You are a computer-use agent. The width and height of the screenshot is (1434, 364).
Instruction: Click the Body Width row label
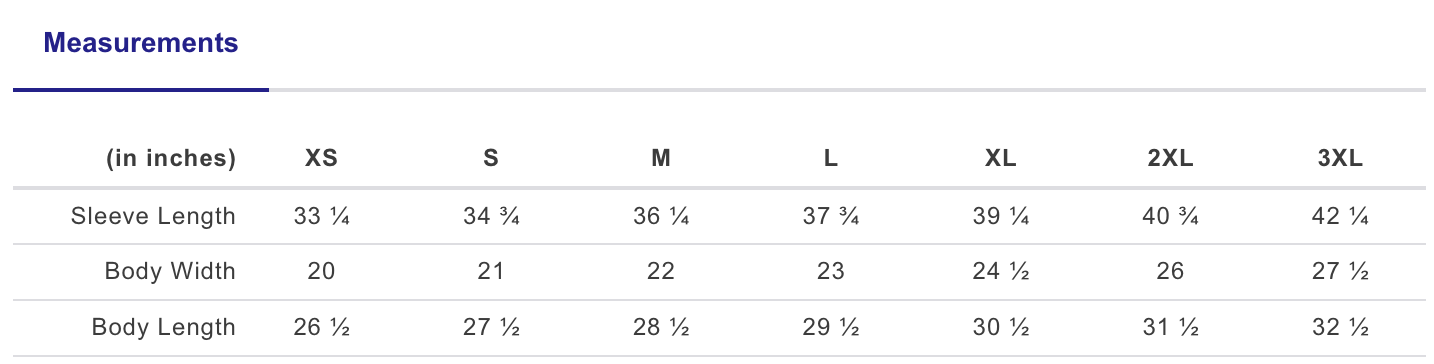coord(170,272)
